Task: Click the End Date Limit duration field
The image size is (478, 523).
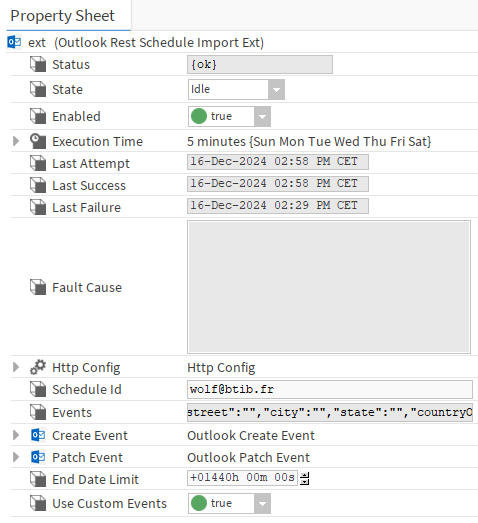Action: point(243,478)
